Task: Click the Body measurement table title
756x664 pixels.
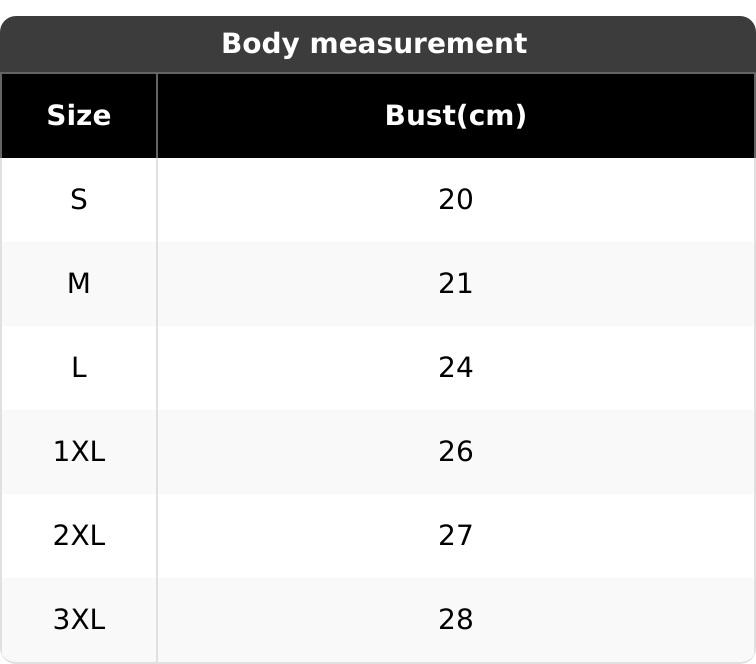Action: coord(374,44)
